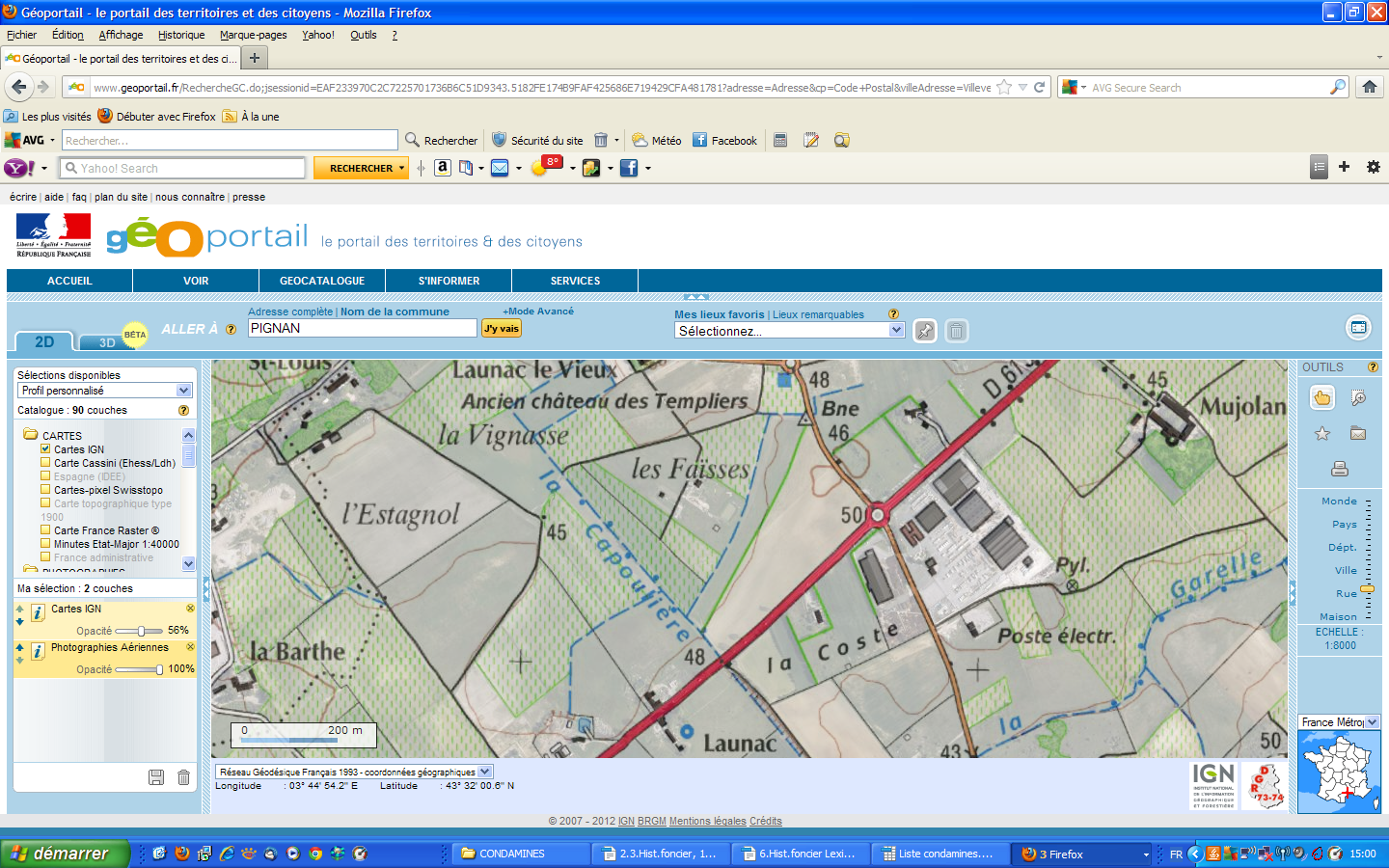1389x868 pixels.
Task: Adjust the Photographies Aériennes opacity slider
Action: (x=159, y=669)
